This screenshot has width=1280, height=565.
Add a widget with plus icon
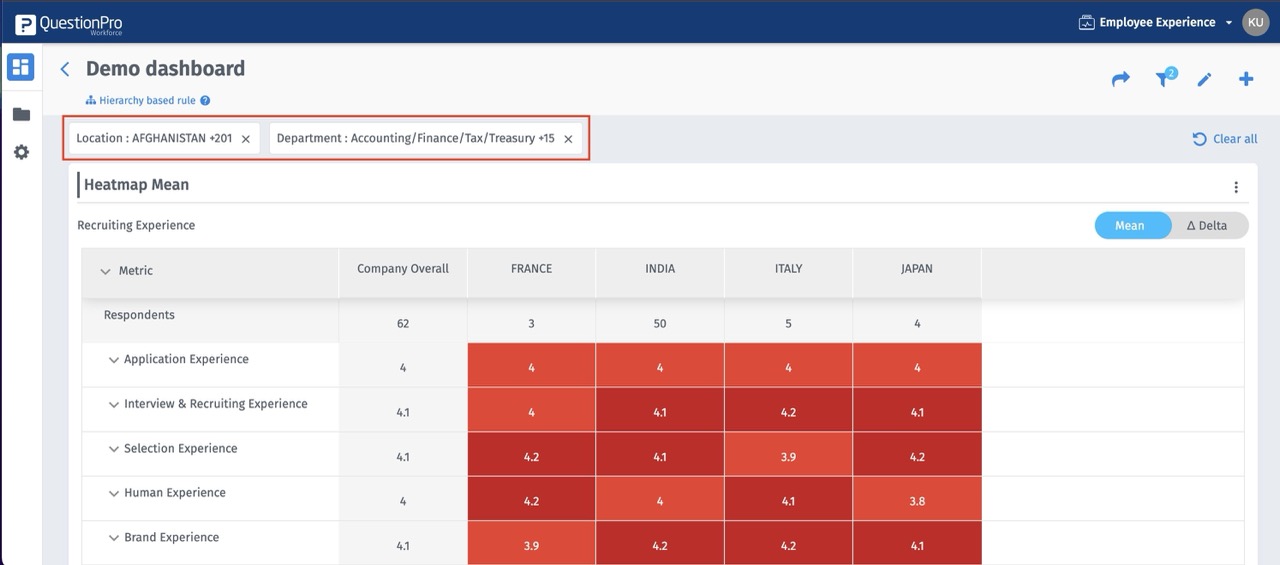pos(1246,79)
